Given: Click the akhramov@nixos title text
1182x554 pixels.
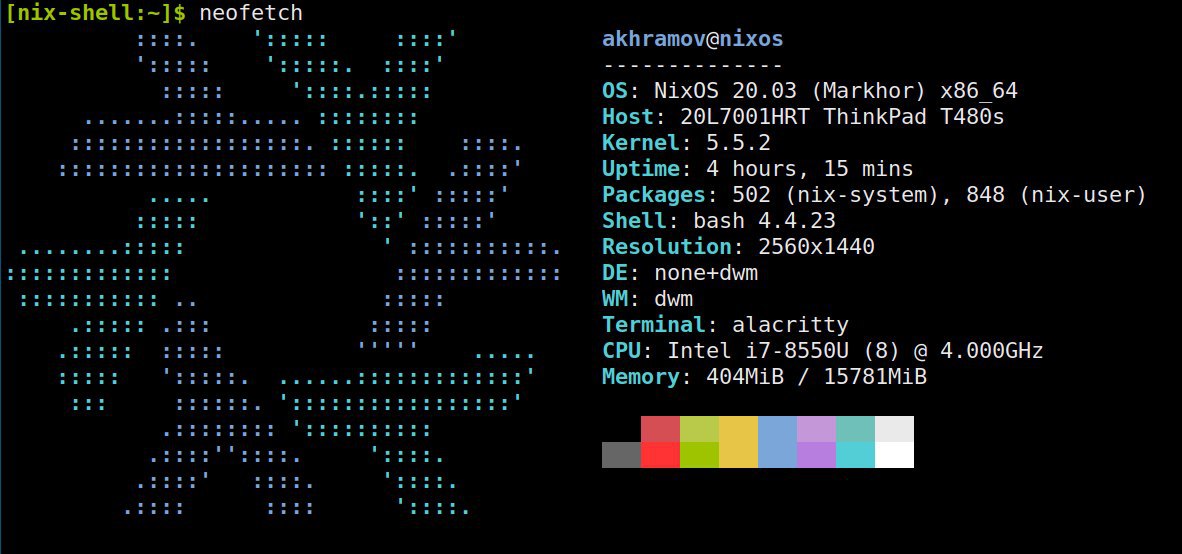Looking at the screenshot, I should [x=693, y=39].
